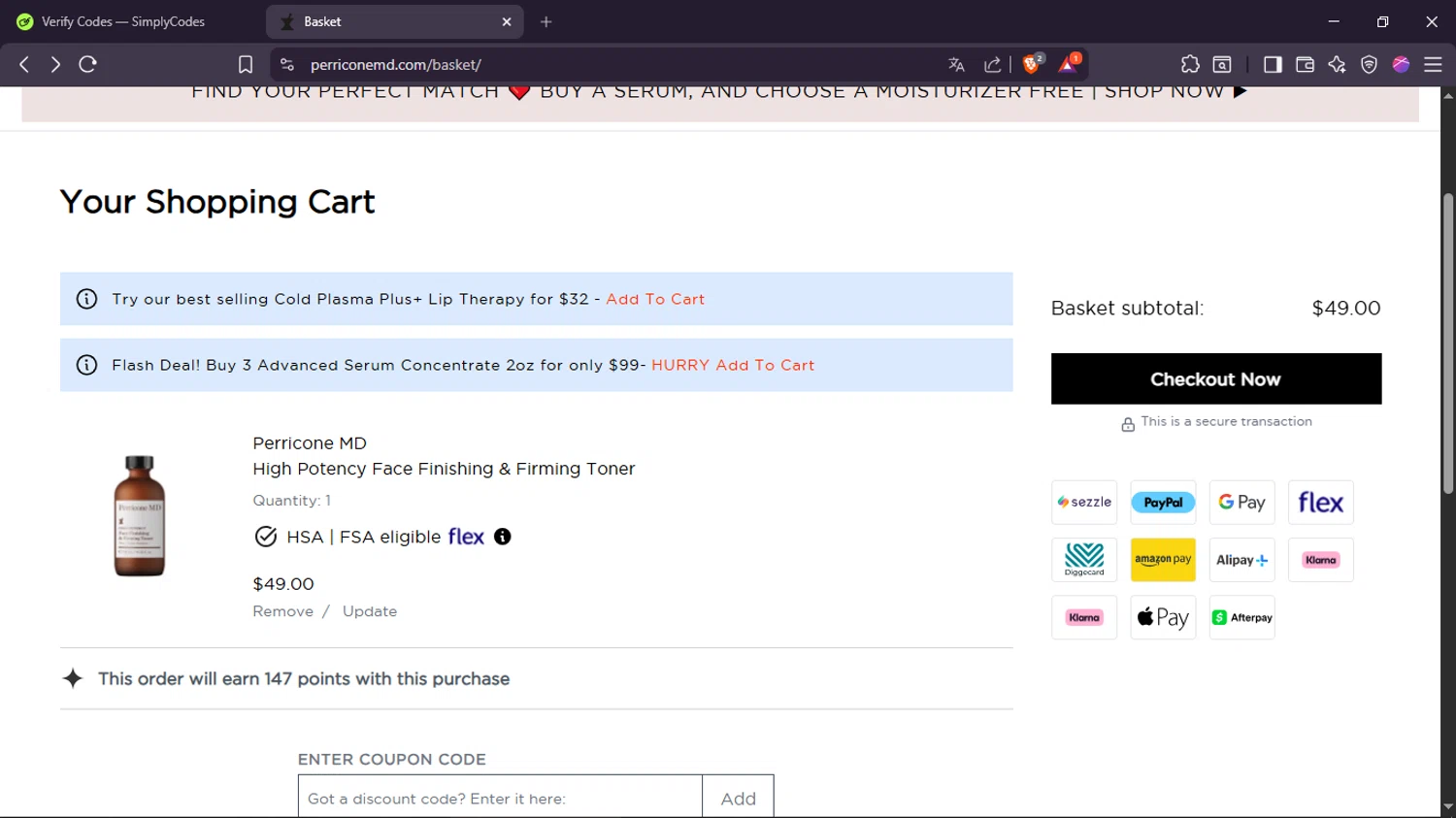
Task: Click the coupon code input field
Action: (500, 798)
